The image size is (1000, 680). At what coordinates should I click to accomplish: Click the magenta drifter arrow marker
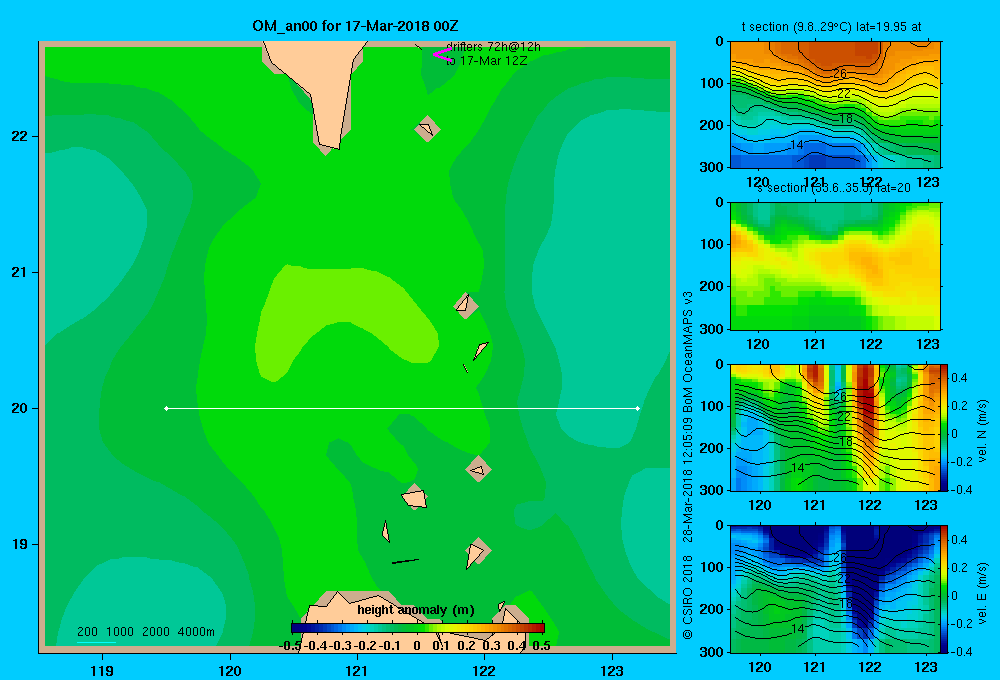coord(442,54)
